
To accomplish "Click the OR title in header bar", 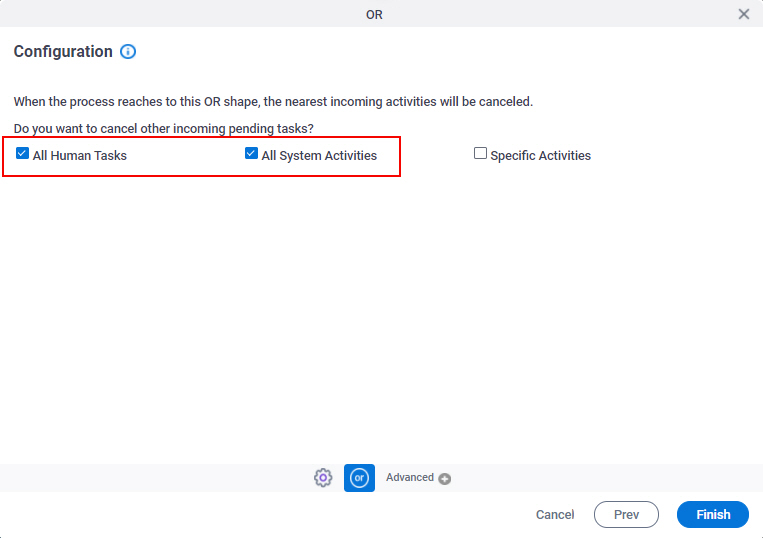I will click(374, 15).
